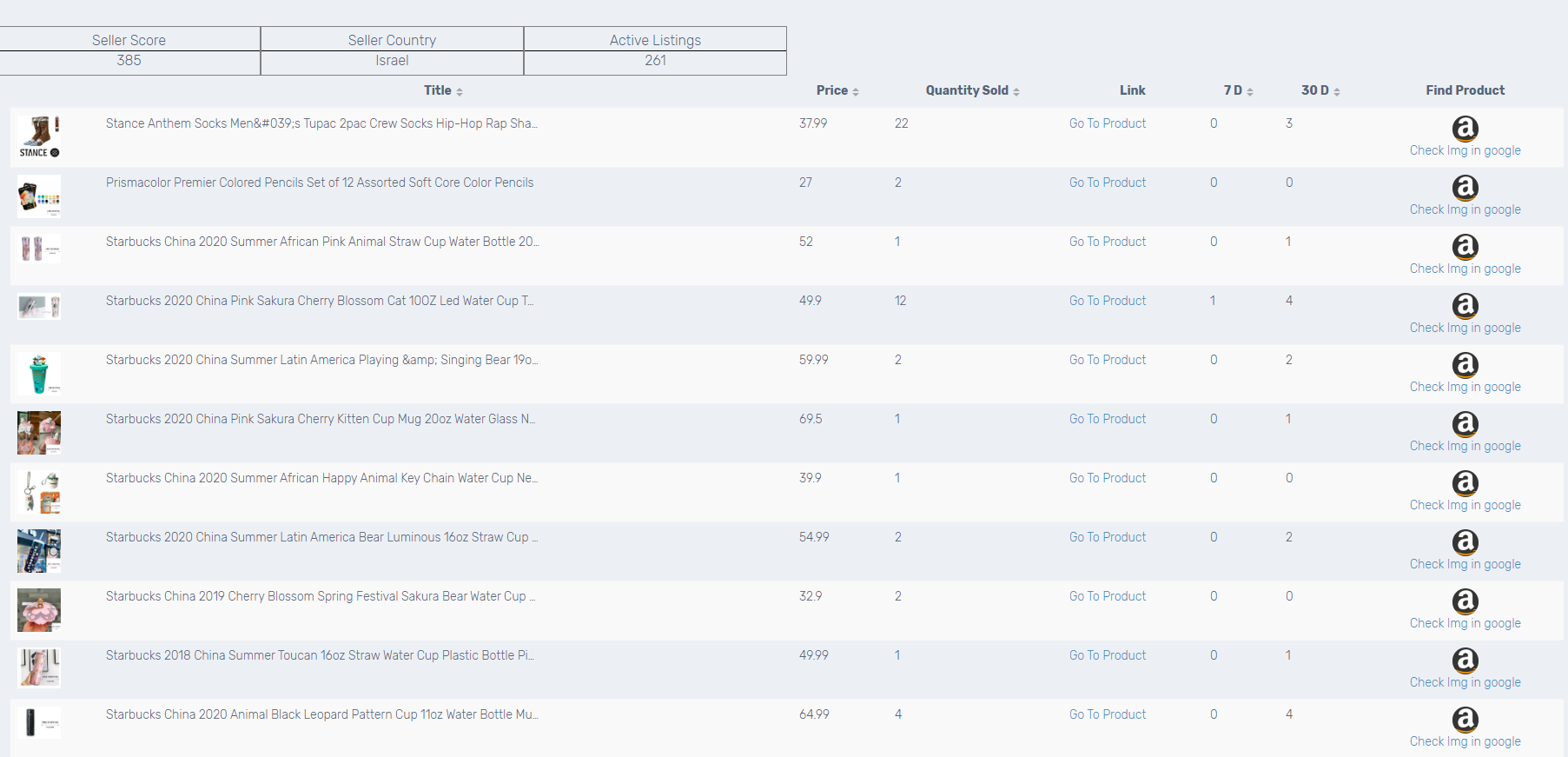The height and width of the screenshot is (757, 1568).
Task: Check Img in google for Prismacolor Pencils
Action: tap(1465, 209)
